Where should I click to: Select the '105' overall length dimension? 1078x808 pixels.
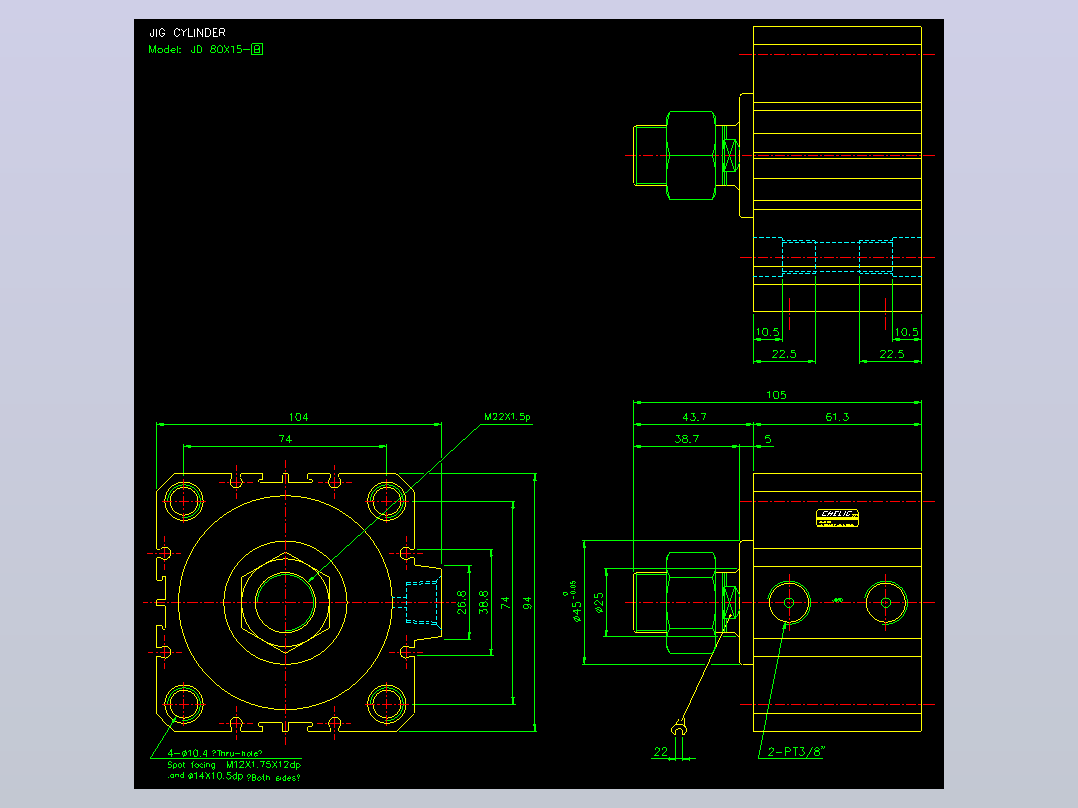[776, 395]
